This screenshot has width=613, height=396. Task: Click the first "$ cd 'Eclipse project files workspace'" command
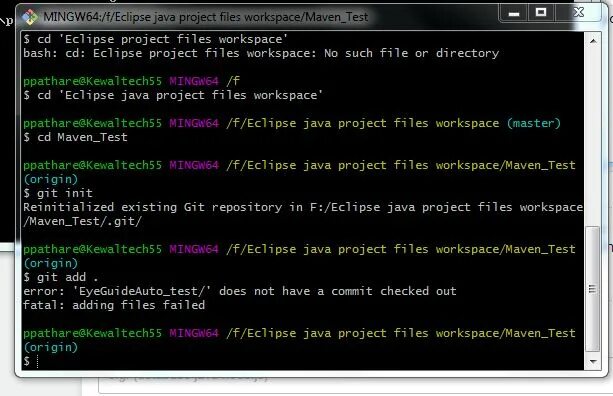pyautogui.click(x=155, y=39)
